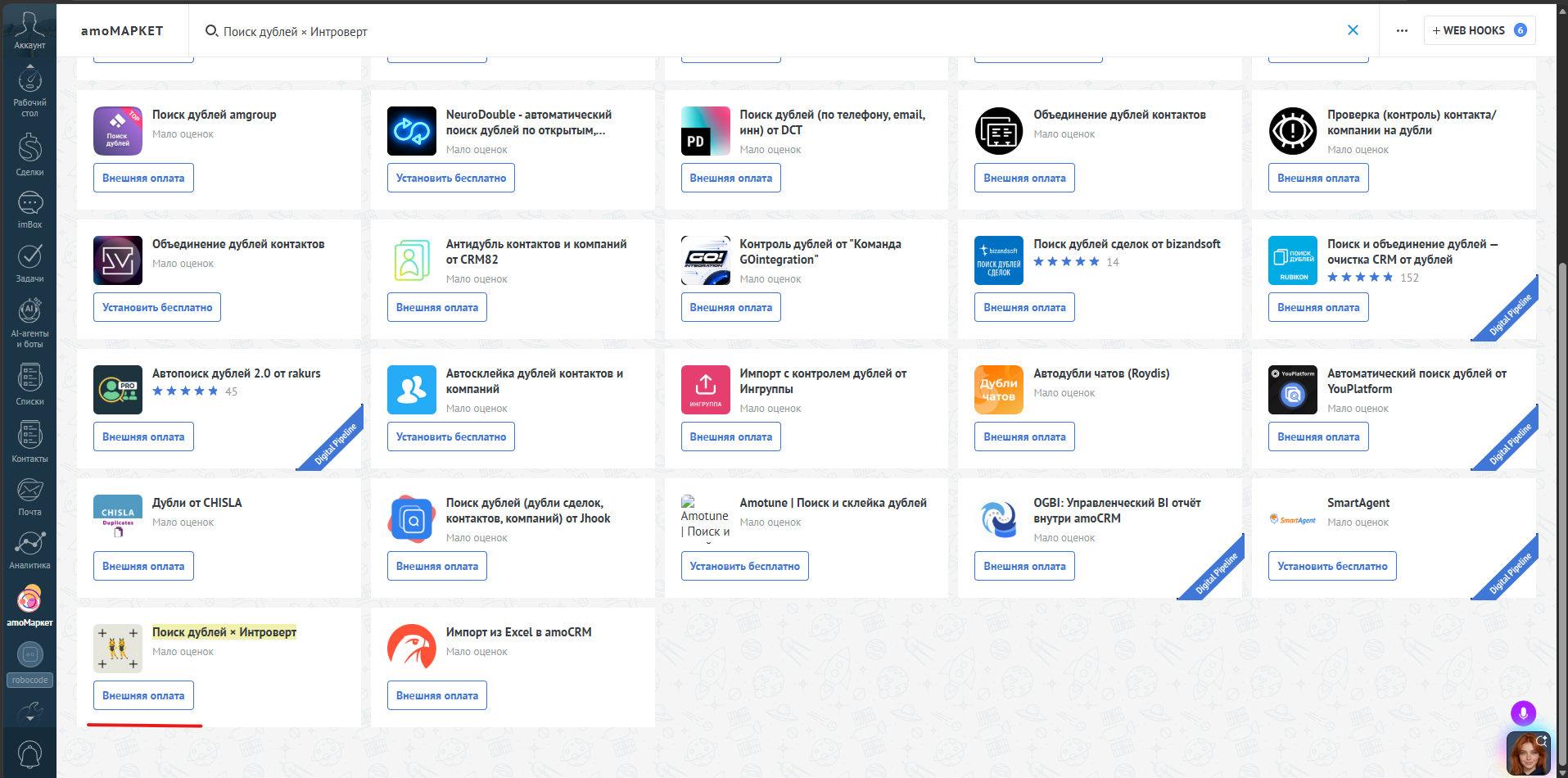This screenshot has height=778, width=1568.
Task: Open Поиск дублей × Интроверт title
Action: coord(224,632)
